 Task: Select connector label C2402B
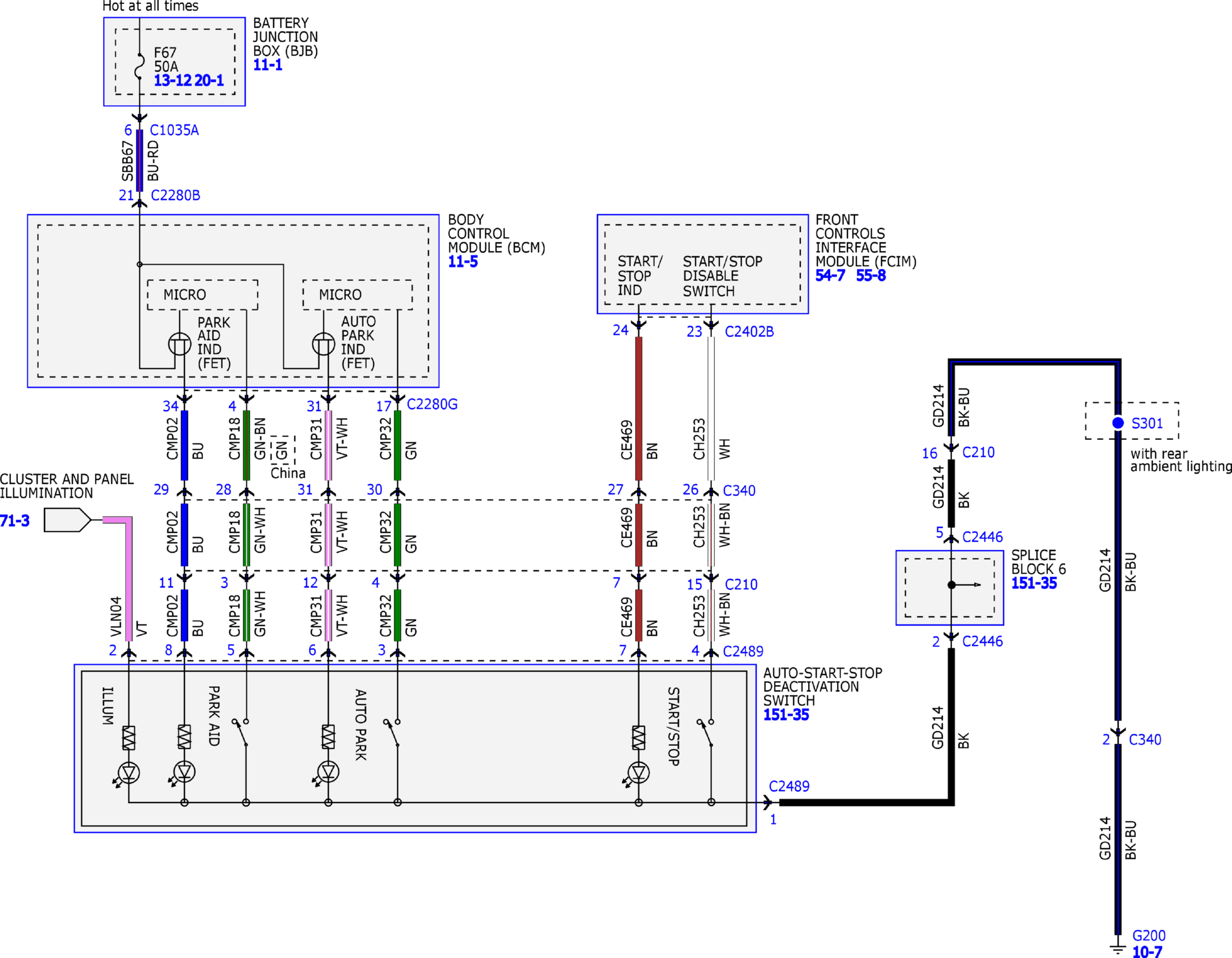point(749,331)
